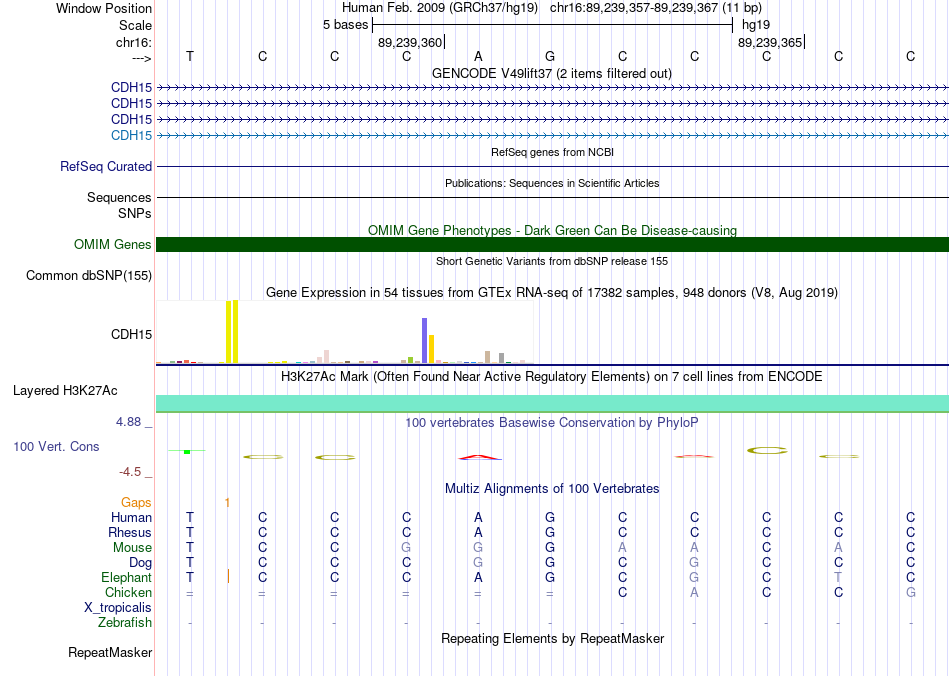
Task: Click the Layered H3K27Ac label
Action: pyautogui.click(x=65, y=391)
